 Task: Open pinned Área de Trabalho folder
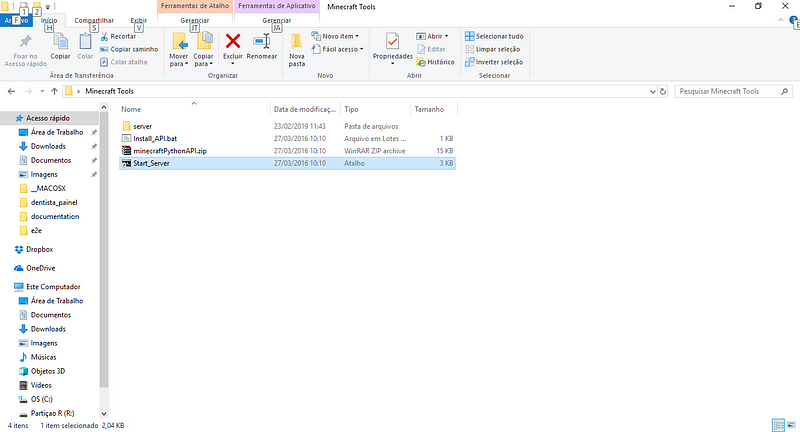(57, 132)
